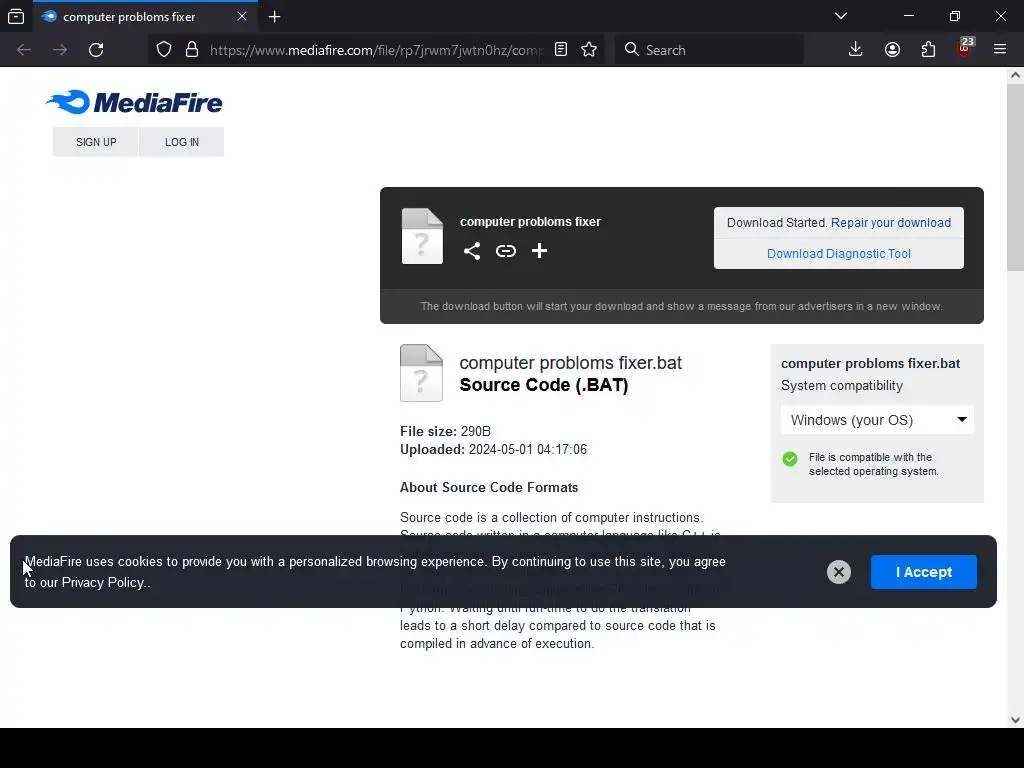Viewport: 1024px width, 768px height.
Task: Click the Repair your download link
Action: pos(891,223)
